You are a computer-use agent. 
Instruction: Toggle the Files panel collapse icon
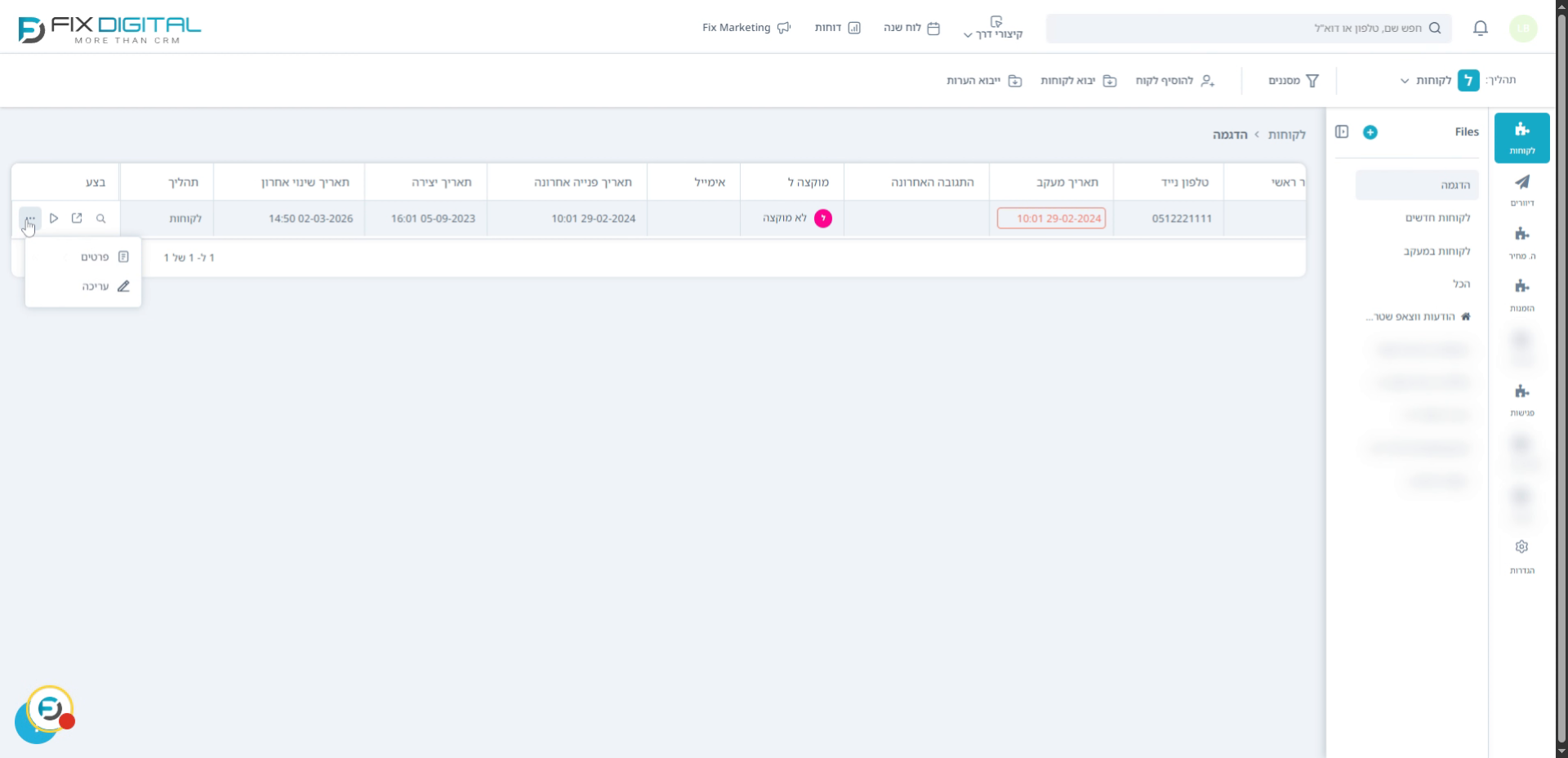[1342, 132]
